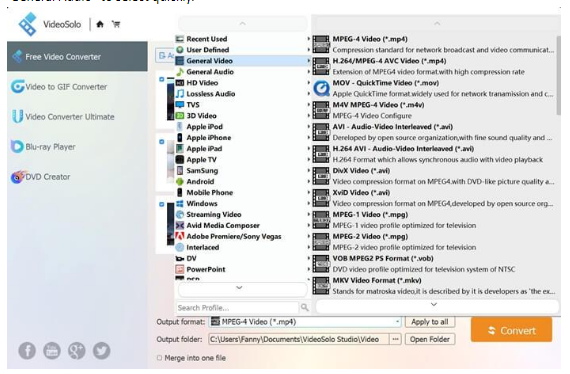Click the MKV Video Format icon
570x374 pixels.
(x=321, y=286)
